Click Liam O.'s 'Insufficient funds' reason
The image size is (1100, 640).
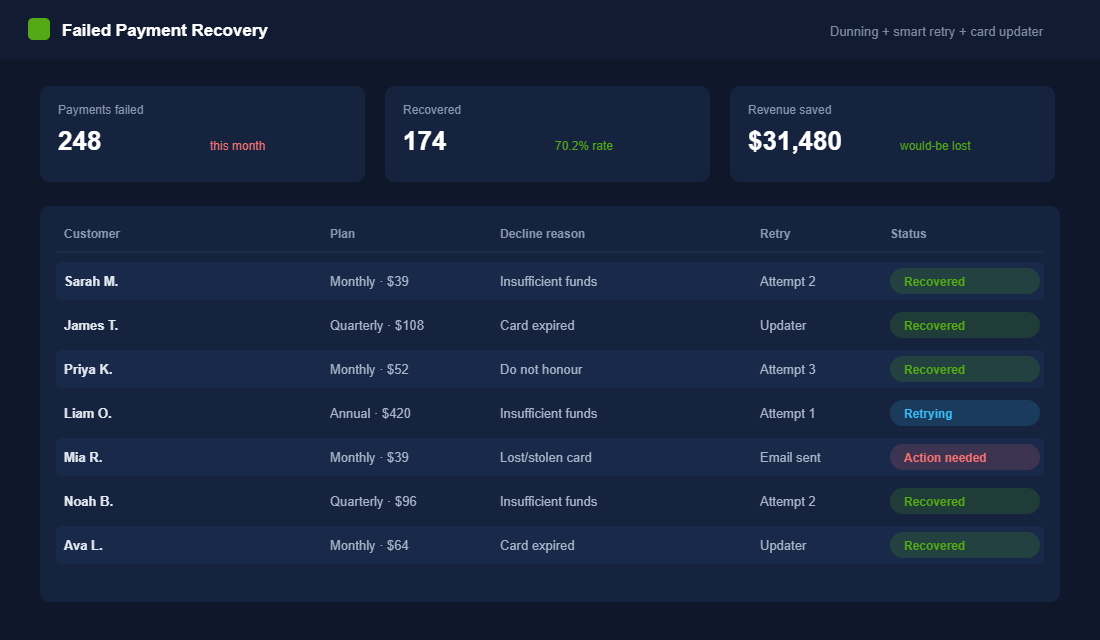click(549, 413)
